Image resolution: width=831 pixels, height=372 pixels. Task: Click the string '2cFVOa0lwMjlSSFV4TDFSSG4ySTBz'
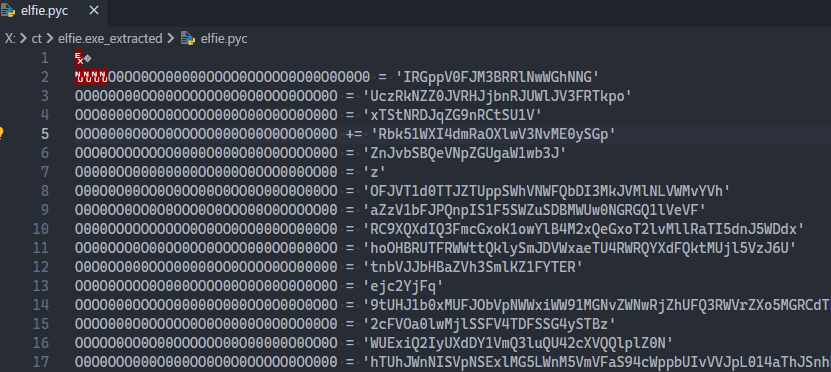[489, 324]
